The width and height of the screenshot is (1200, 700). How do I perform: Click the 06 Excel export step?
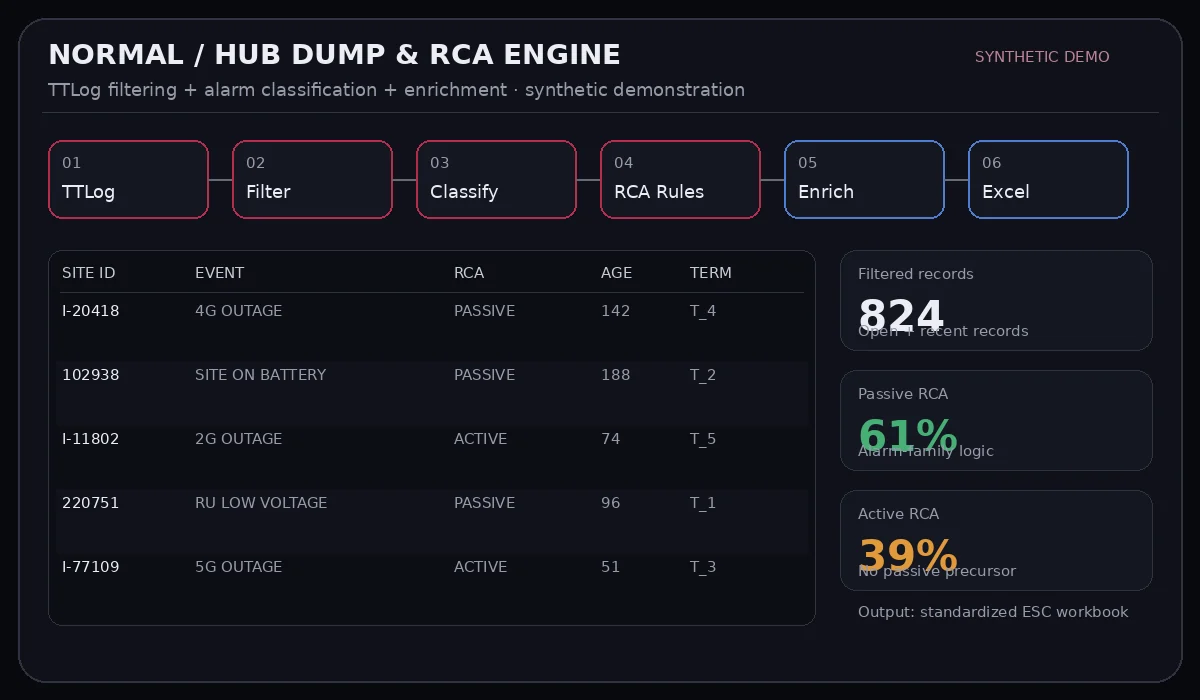coord(1048,179)
